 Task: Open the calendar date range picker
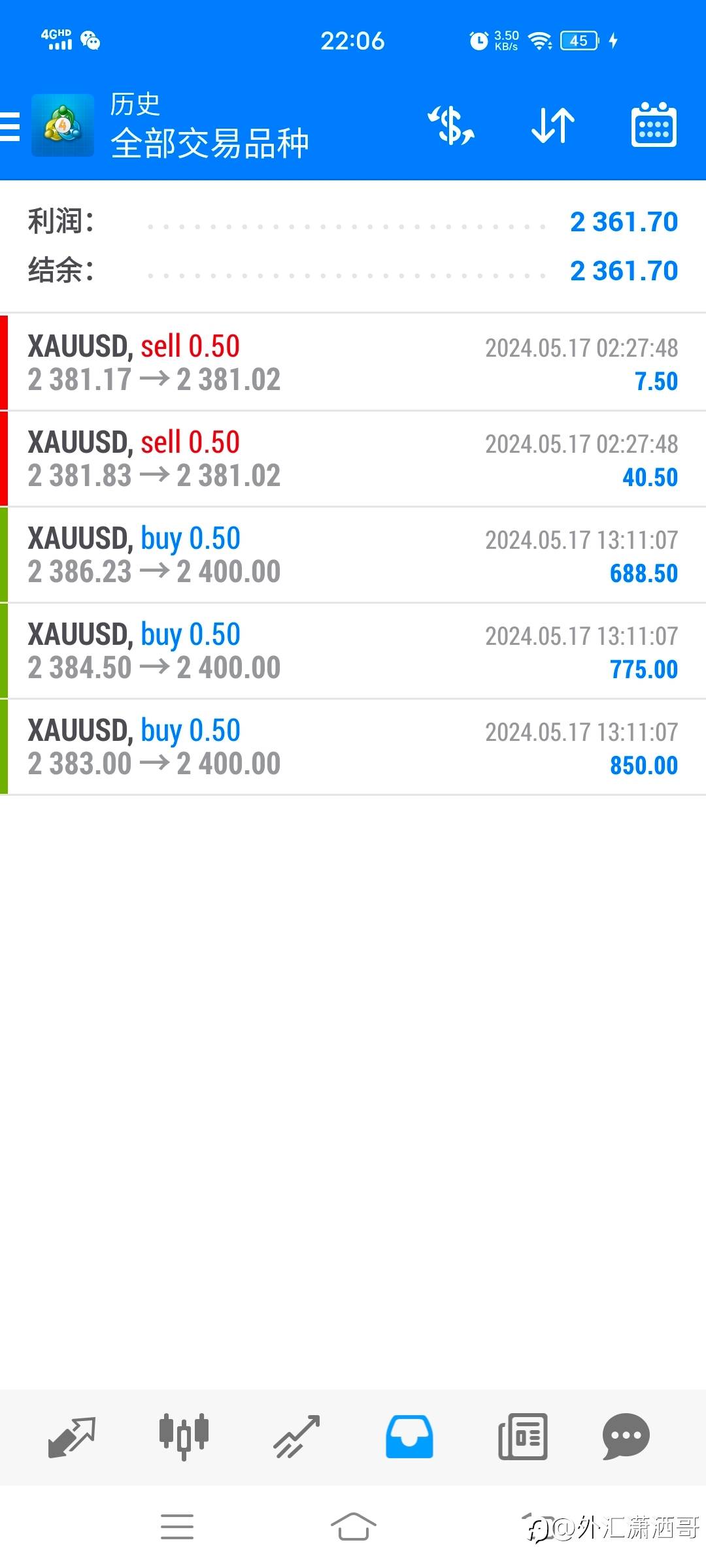(654, 125)
